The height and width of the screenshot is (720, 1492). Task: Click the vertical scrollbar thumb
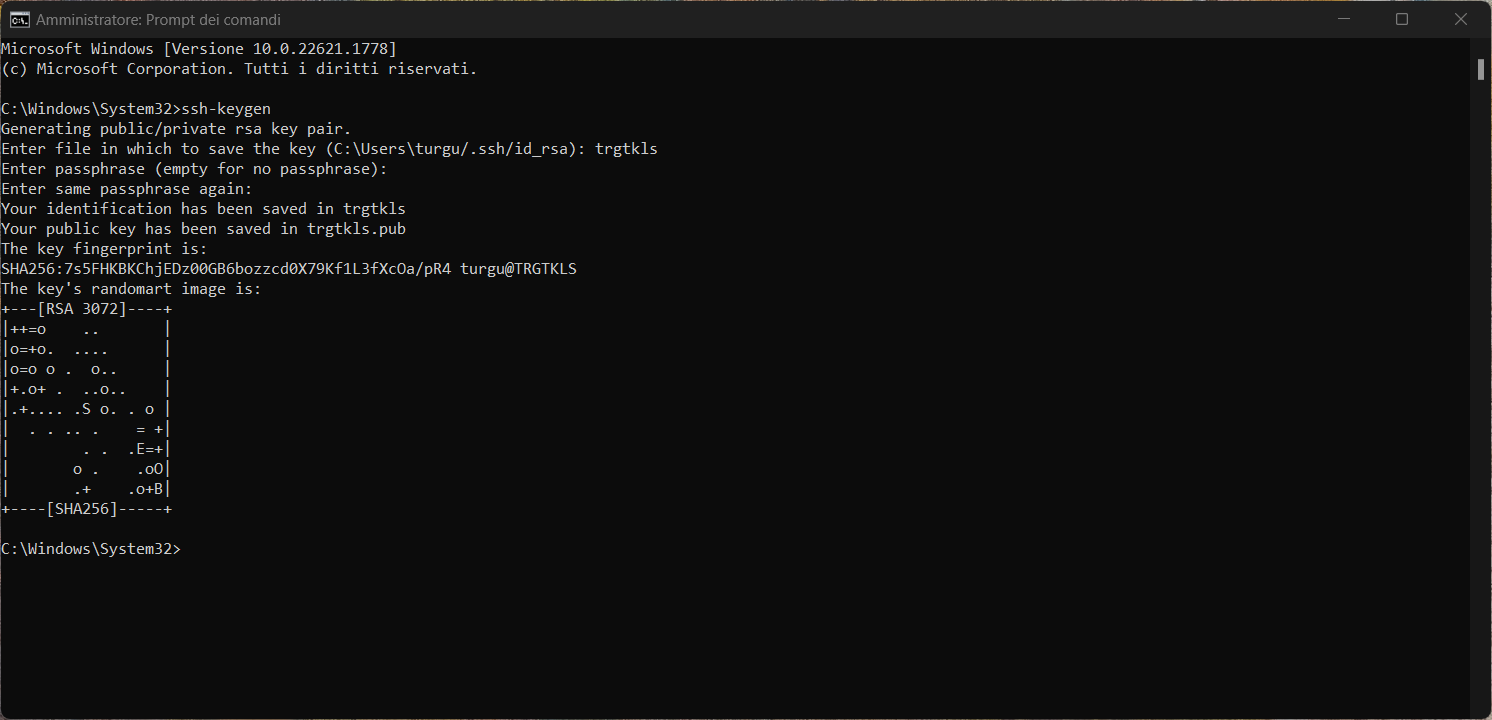tap(1480, 69)
